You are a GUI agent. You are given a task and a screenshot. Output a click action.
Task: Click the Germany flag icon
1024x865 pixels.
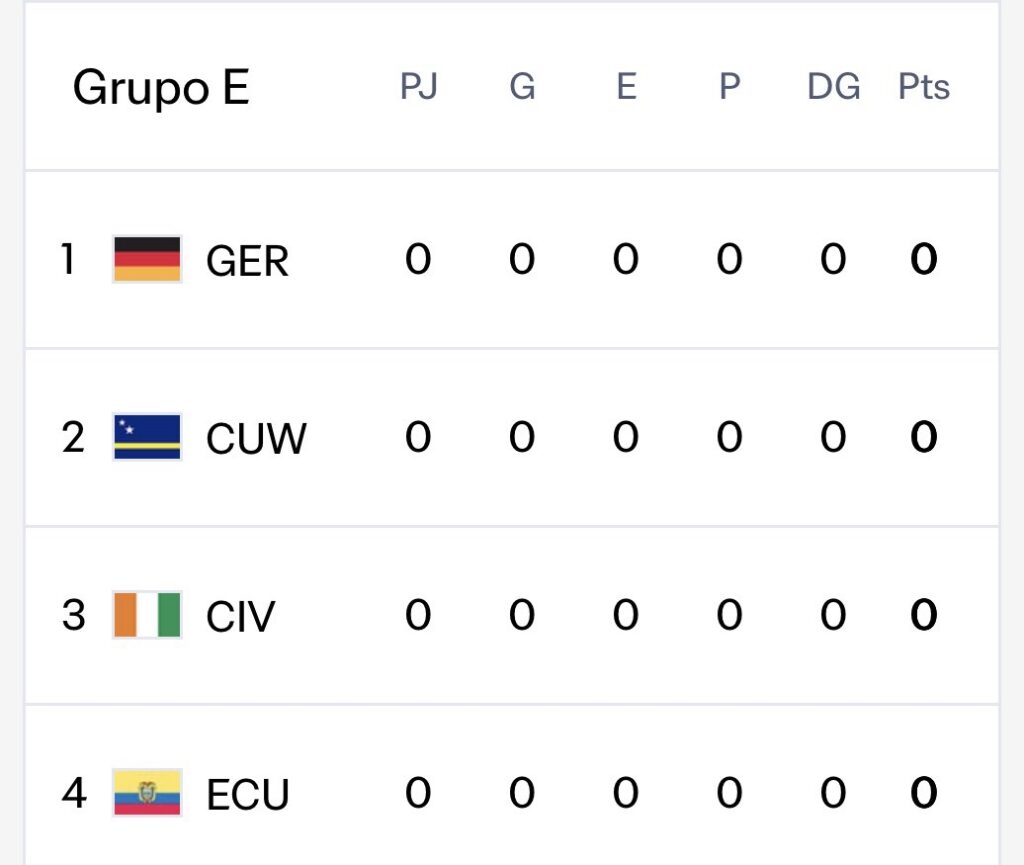tap(147, 260)
